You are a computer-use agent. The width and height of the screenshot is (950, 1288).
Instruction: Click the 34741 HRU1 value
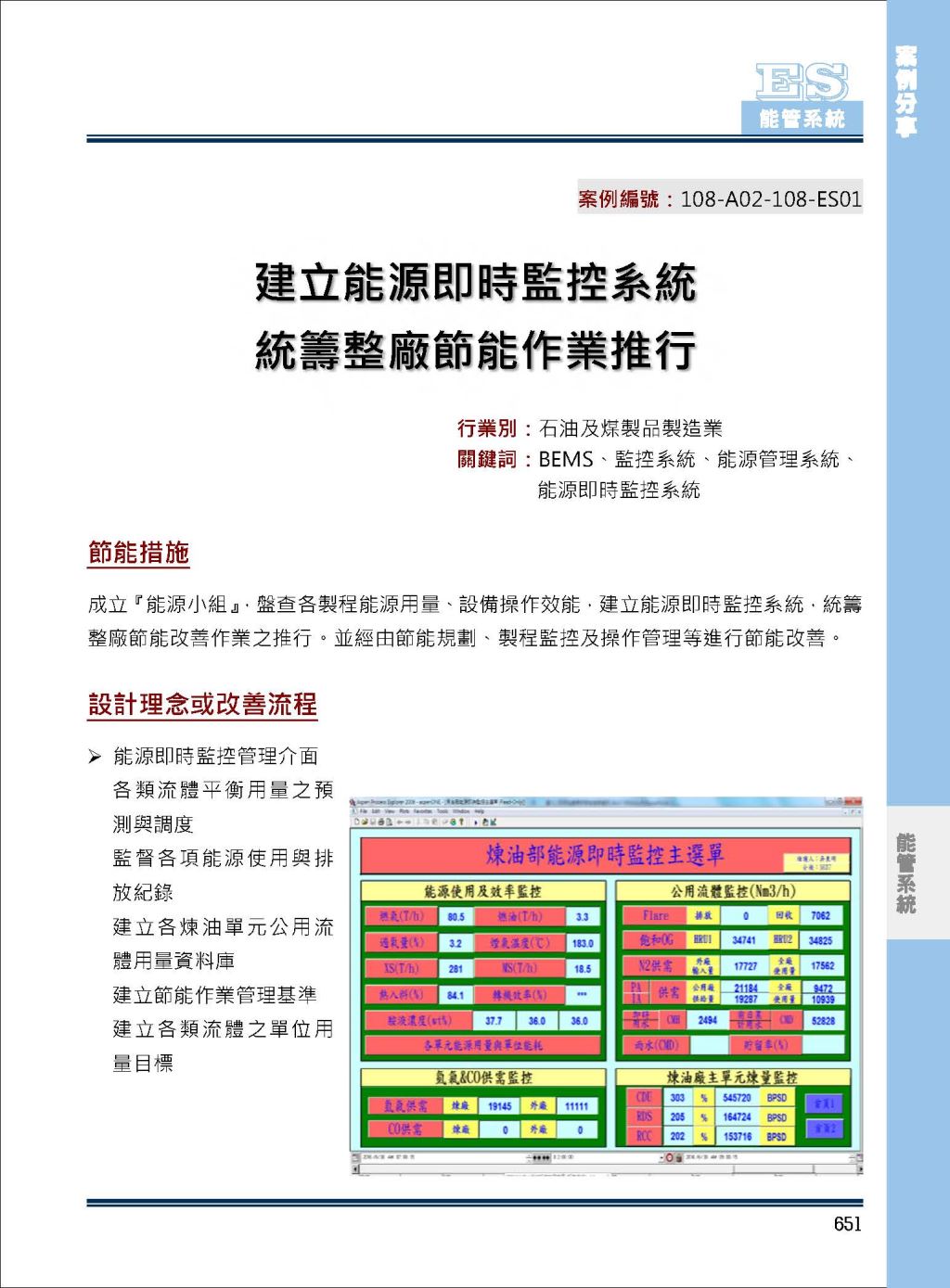coord(743,940)
